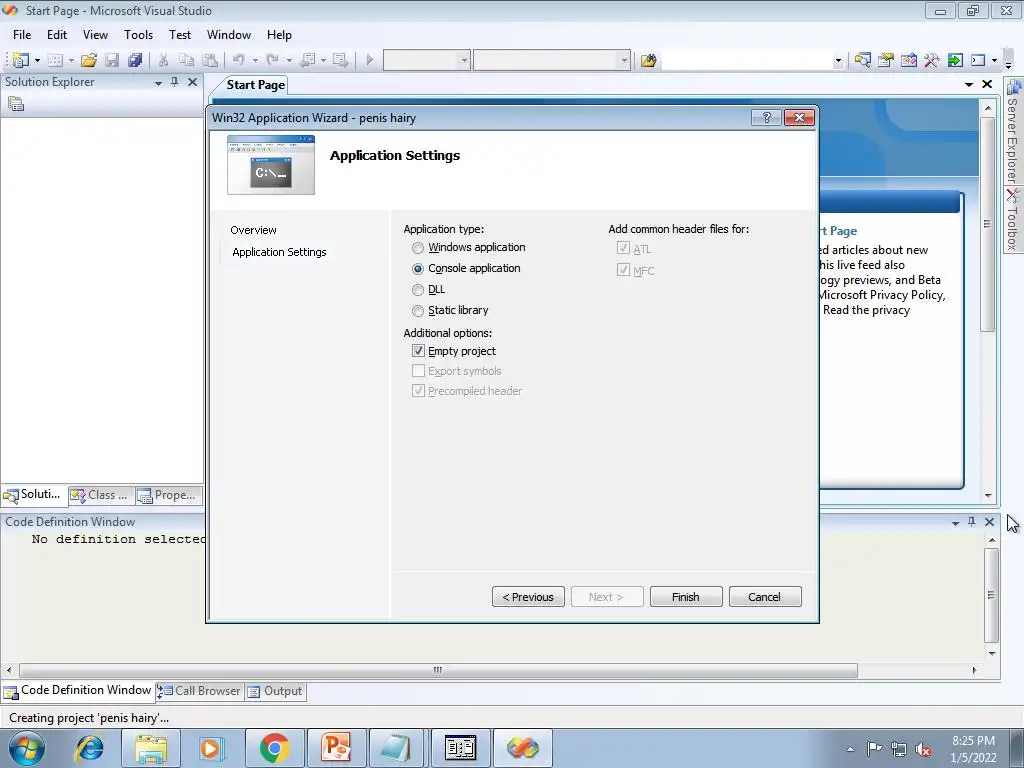
Task: Open the Test menu
Action: point(180,35)
